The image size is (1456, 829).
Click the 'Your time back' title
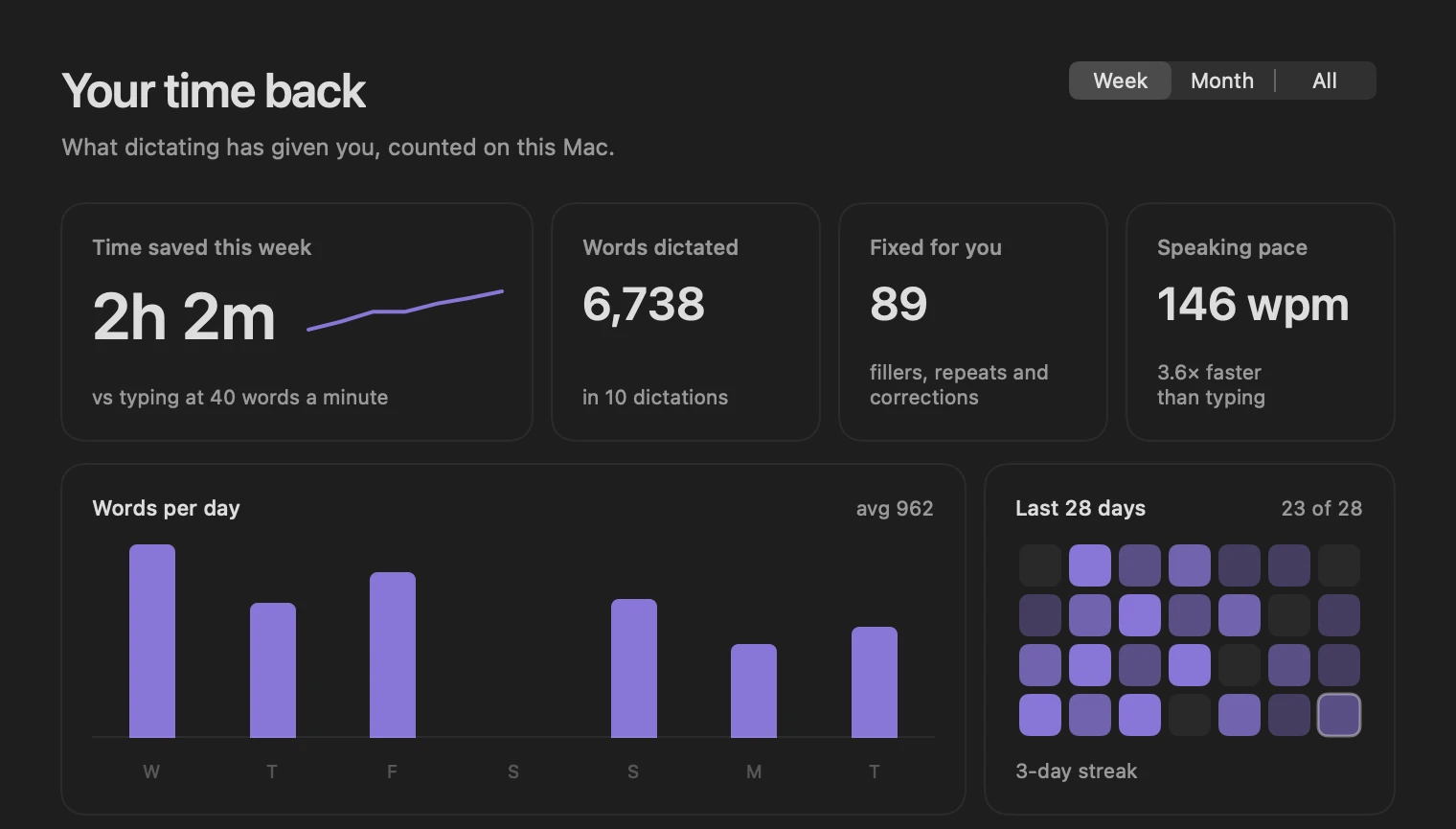click(x=214, y=92)
